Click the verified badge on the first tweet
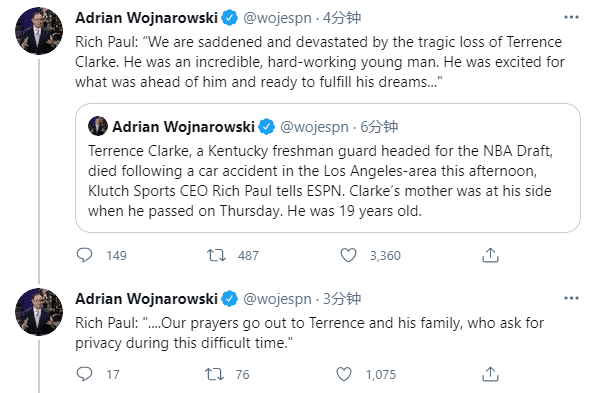This screenshot has width=597, height=393. click(230, 18)
